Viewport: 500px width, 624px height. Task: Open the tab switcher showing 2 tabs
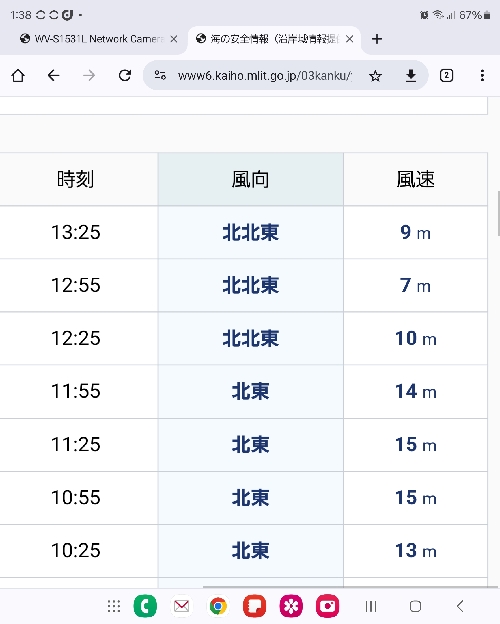446,75
